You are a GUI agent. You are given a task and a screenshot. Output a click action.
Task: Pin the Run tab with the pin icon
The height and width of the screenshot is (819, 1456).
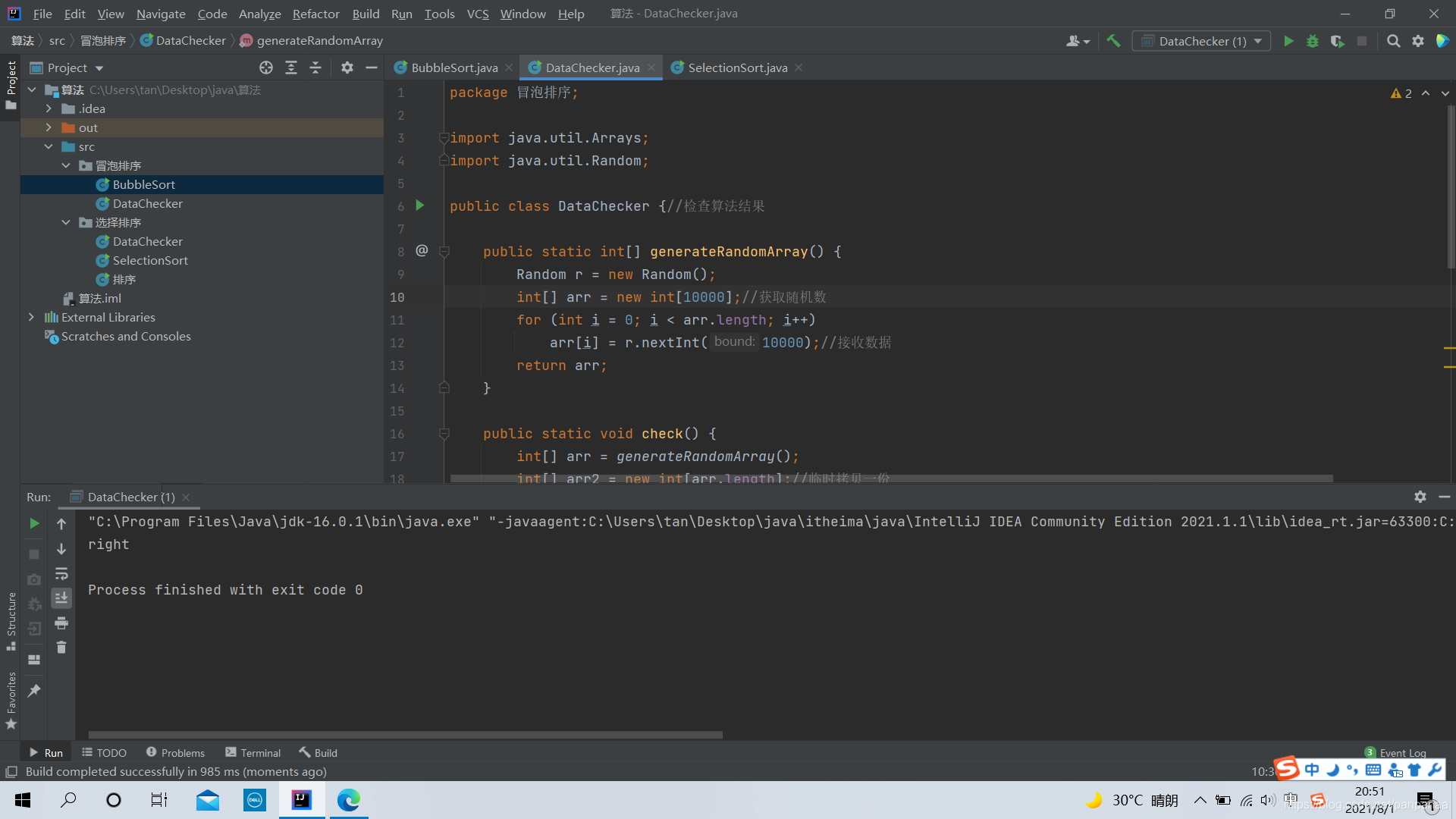(34, 690)
